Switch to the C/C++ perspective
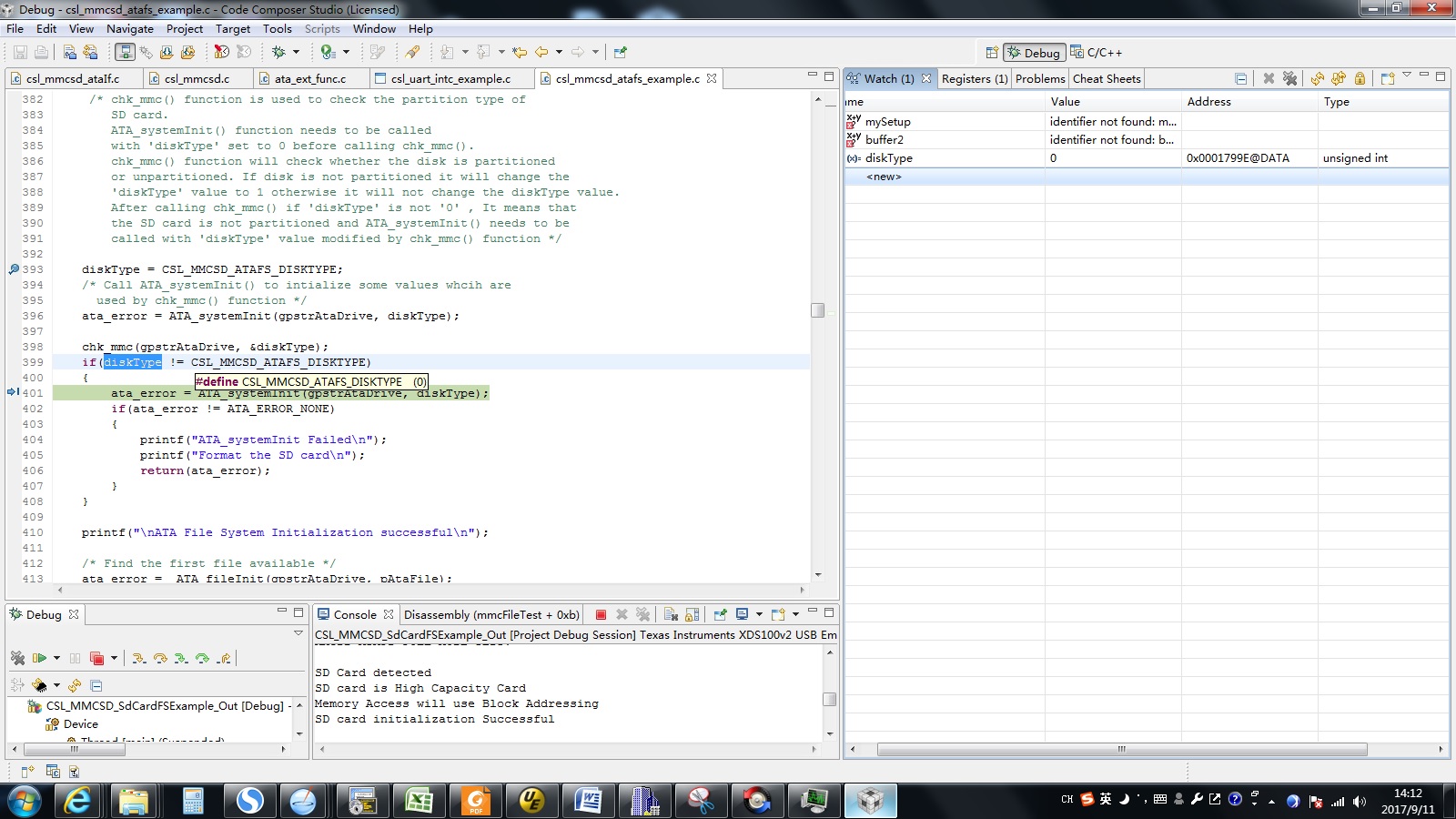Viewport: 1456px width, 819px height. click(1097, 53)
